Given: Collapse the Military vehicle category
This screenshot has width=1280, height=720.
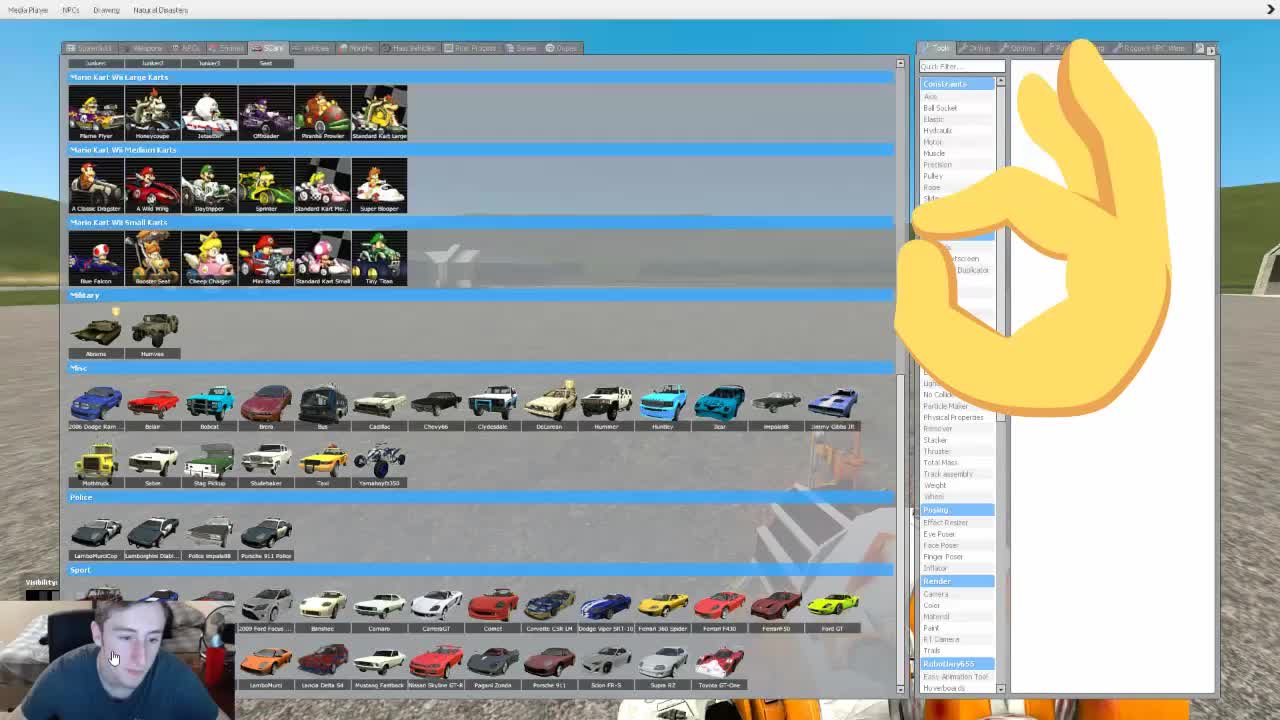Looking at the screenshot, I should pos(481,295).
